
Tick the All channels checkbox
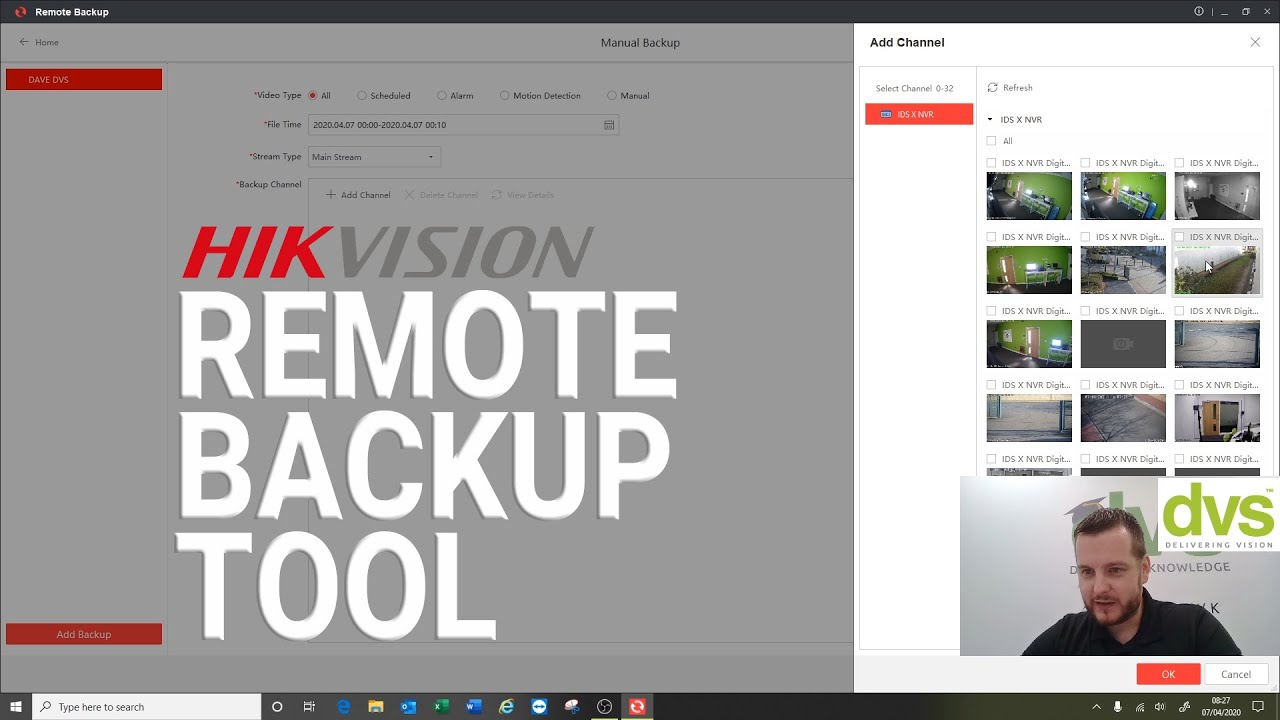(991, 141)
